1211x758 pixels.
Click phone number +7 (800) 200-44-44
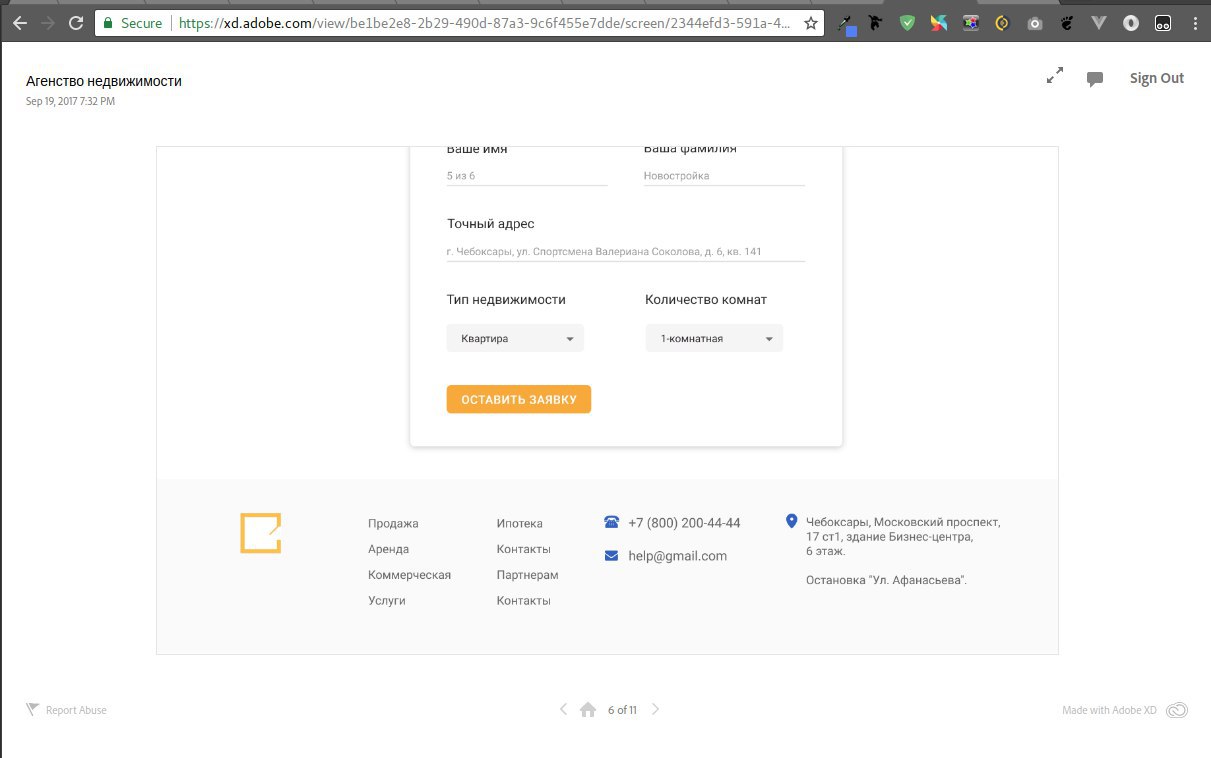pos(684,523)
